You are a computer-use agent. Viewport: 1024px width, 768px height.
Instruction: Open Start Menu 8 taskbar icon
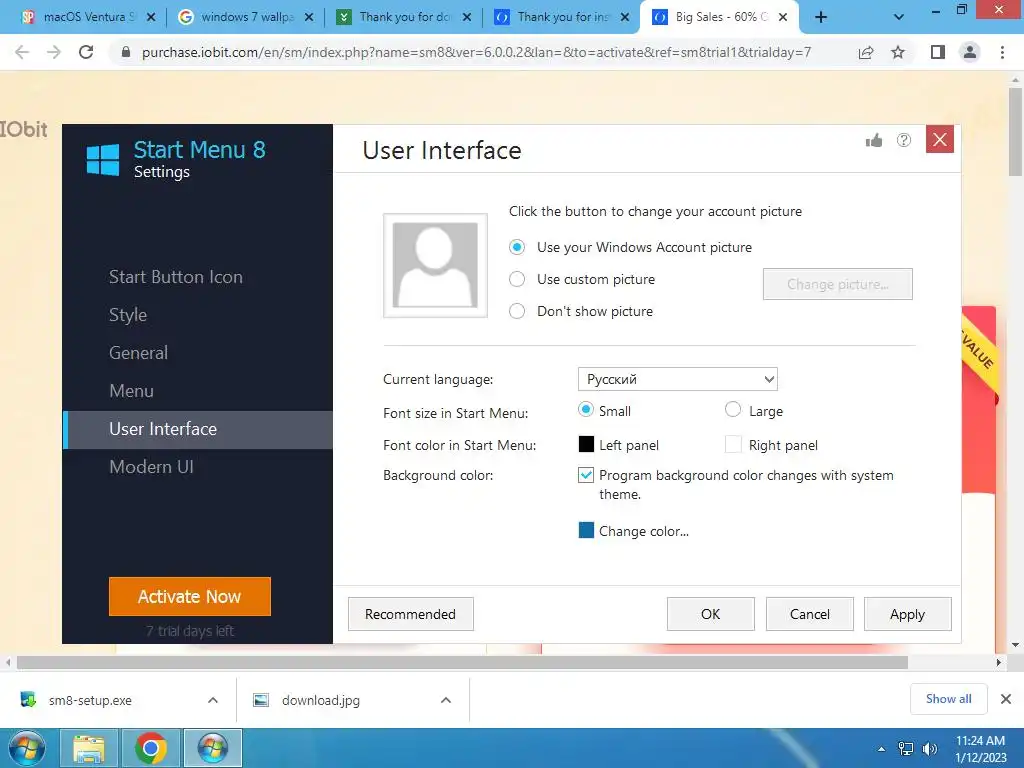213,748
